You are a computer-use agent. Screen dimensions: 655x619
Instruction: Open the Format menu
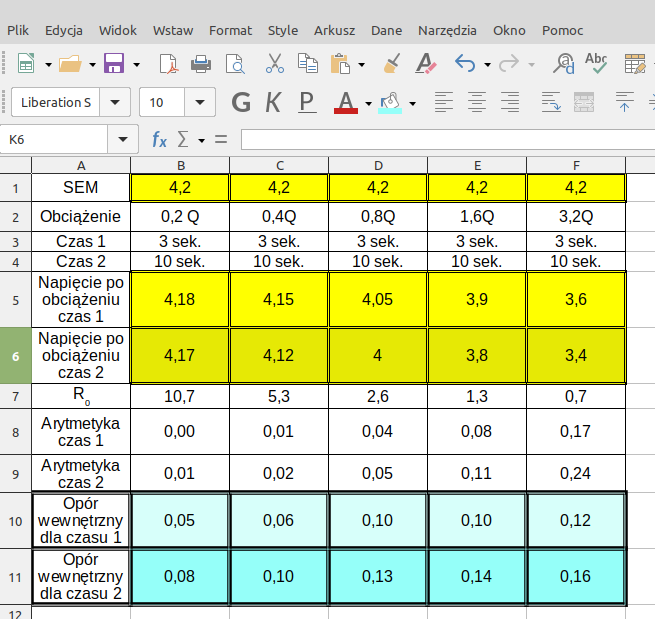[x=231, y=30]
